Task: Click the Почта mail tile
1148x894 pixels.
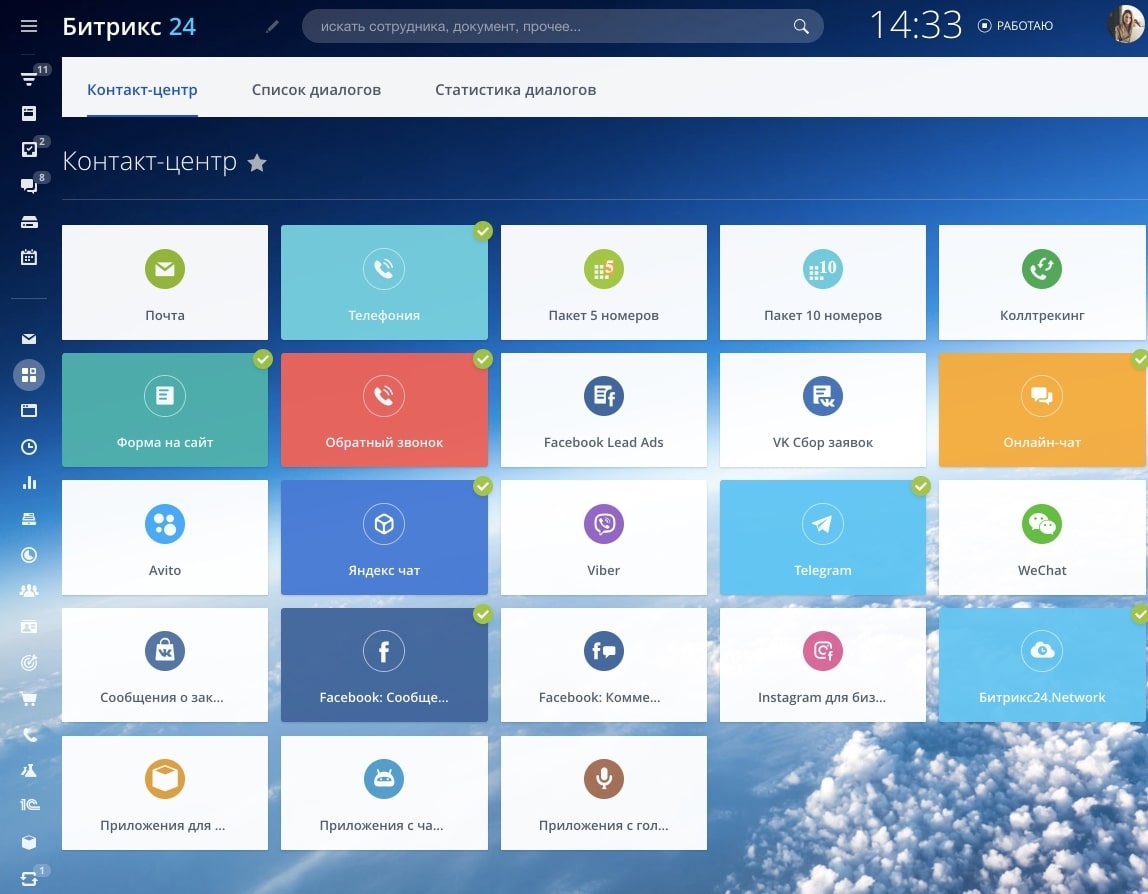Action: tap(165, 282)
